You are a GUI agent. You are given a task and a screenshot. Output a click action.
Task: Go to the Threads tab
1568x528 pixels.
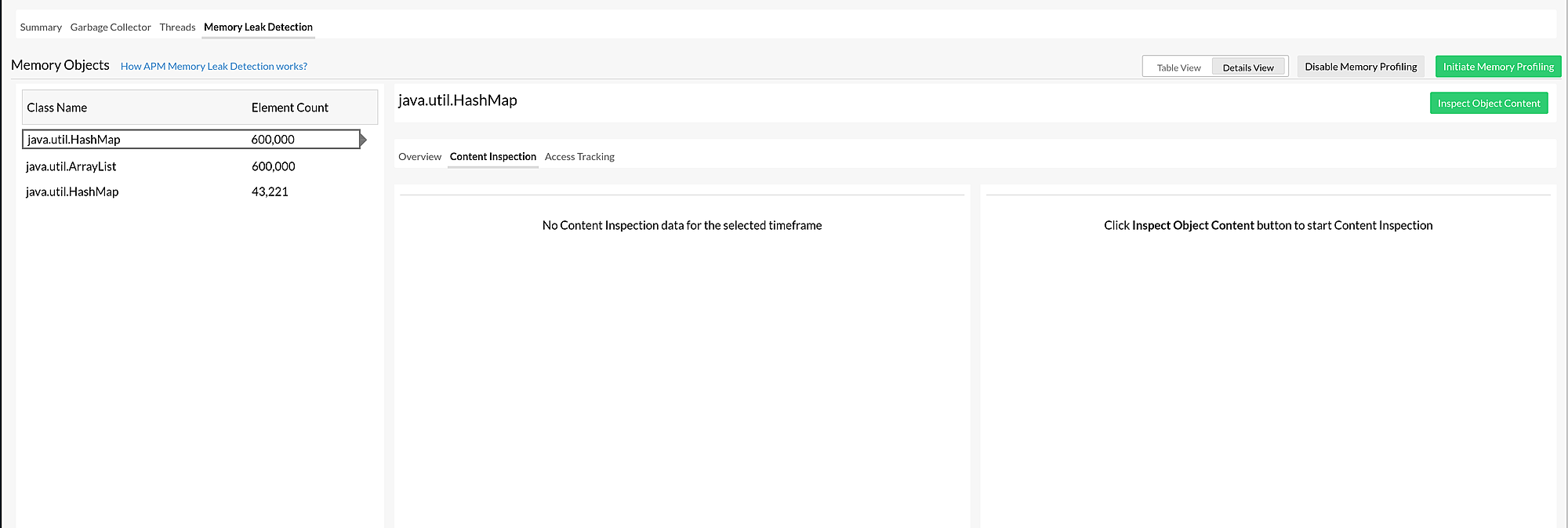(x=177, y=27)
